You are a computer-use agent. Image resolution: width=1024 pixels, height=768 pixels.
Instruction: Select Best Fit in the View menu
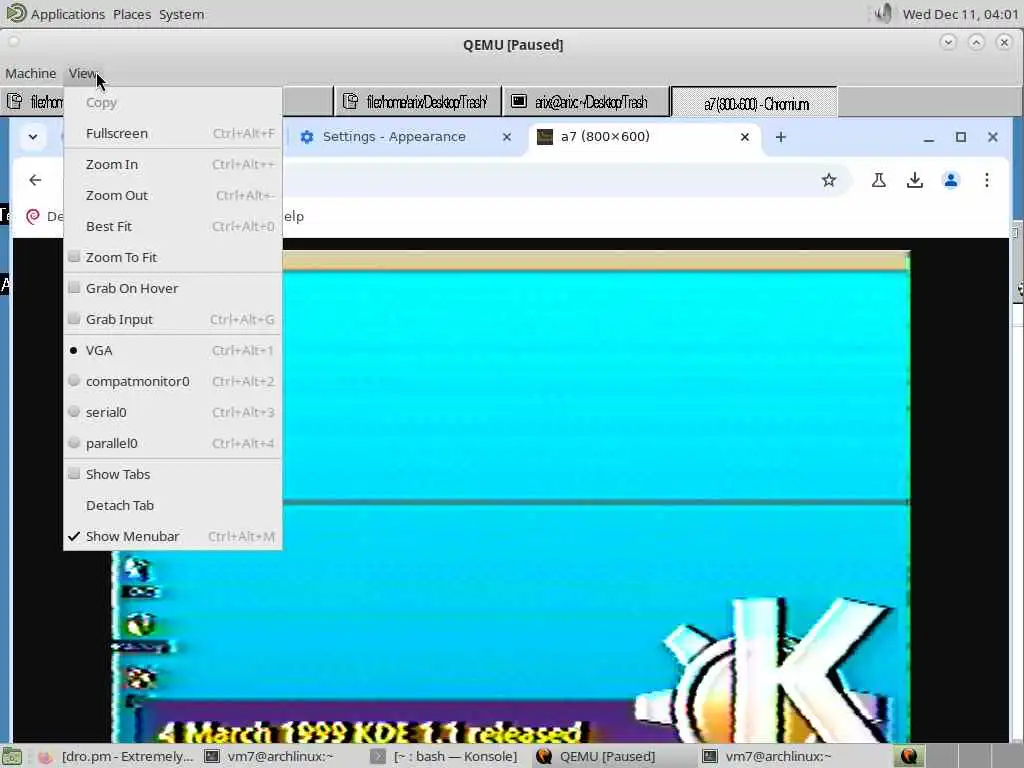(173, 227)
